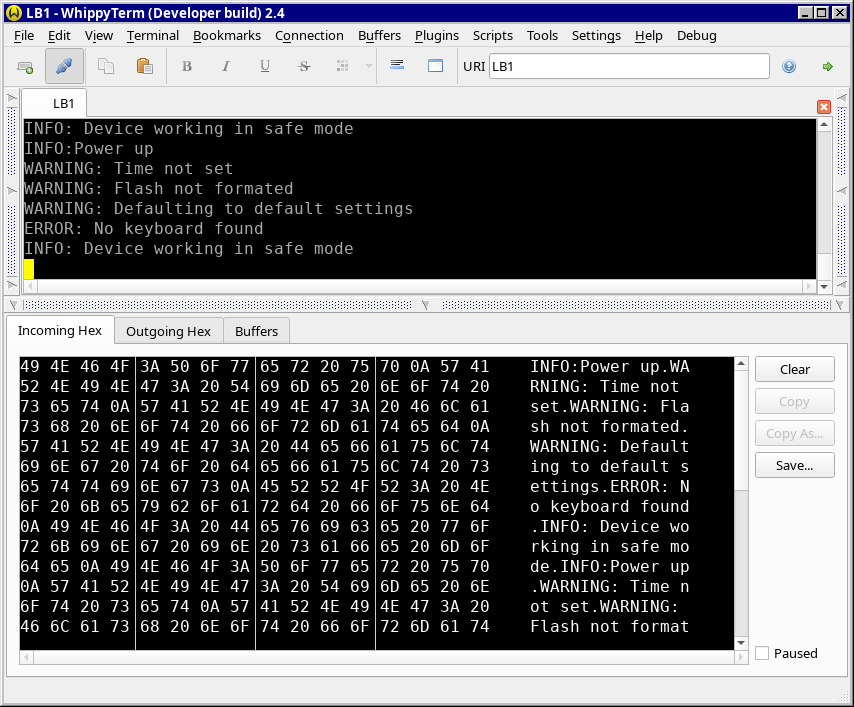Open the Settings menu
The width and height of the screenshot is (854, 707).
pos(596,36)
